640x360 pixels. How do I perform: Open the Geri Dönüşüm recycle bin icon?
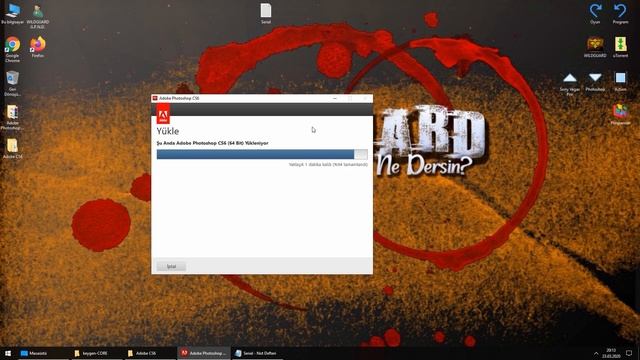(12, 83)
